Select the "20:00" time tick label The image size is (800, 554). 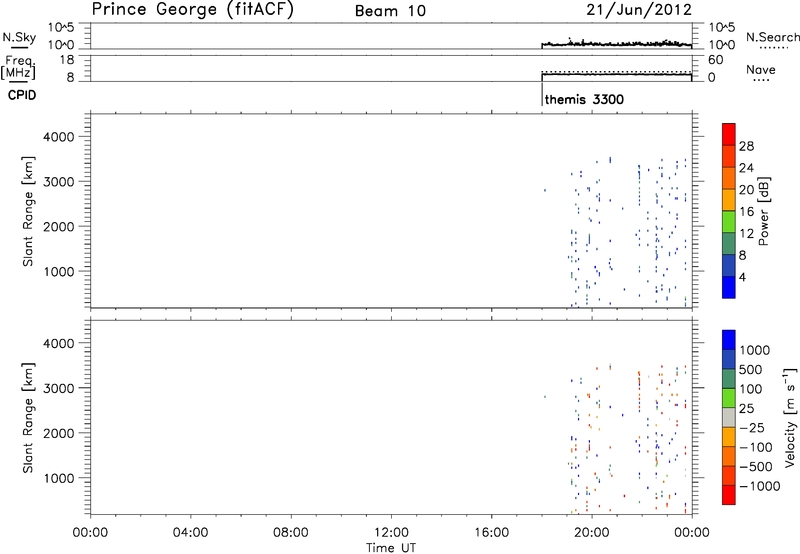(592, 533)
